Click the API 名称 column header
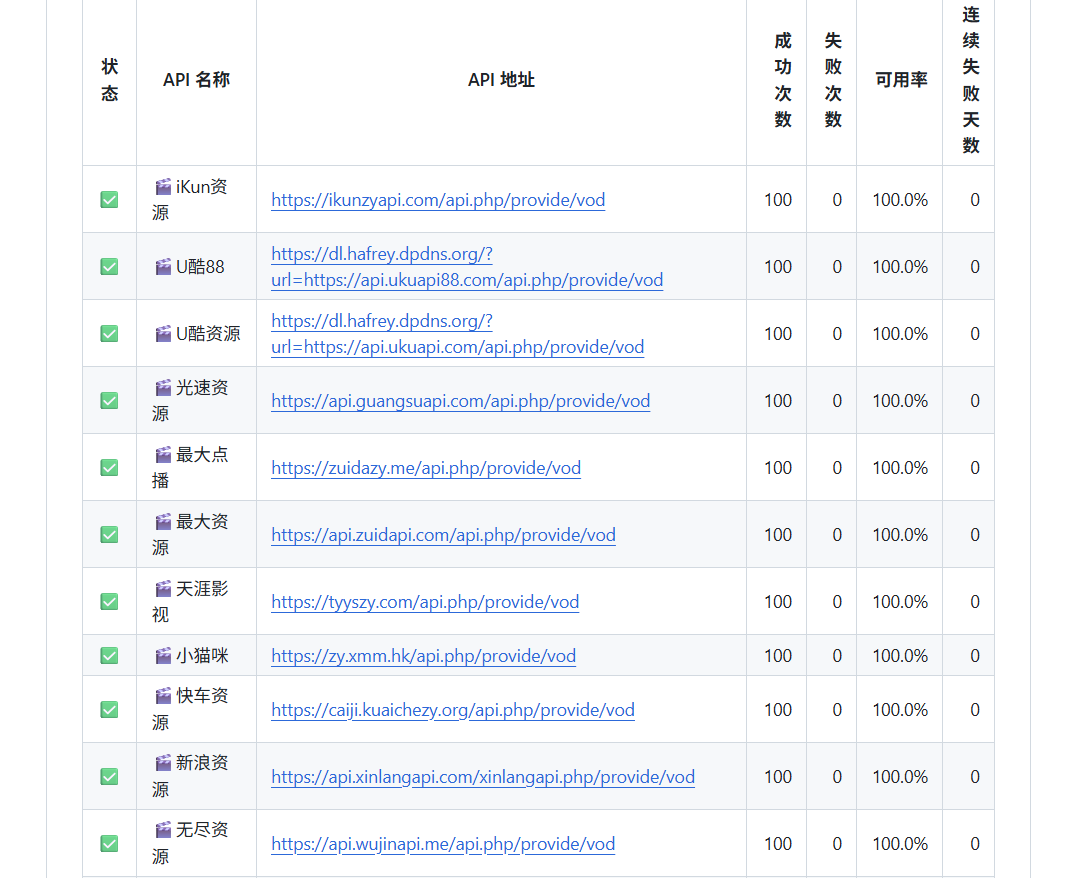 [196, 80]
